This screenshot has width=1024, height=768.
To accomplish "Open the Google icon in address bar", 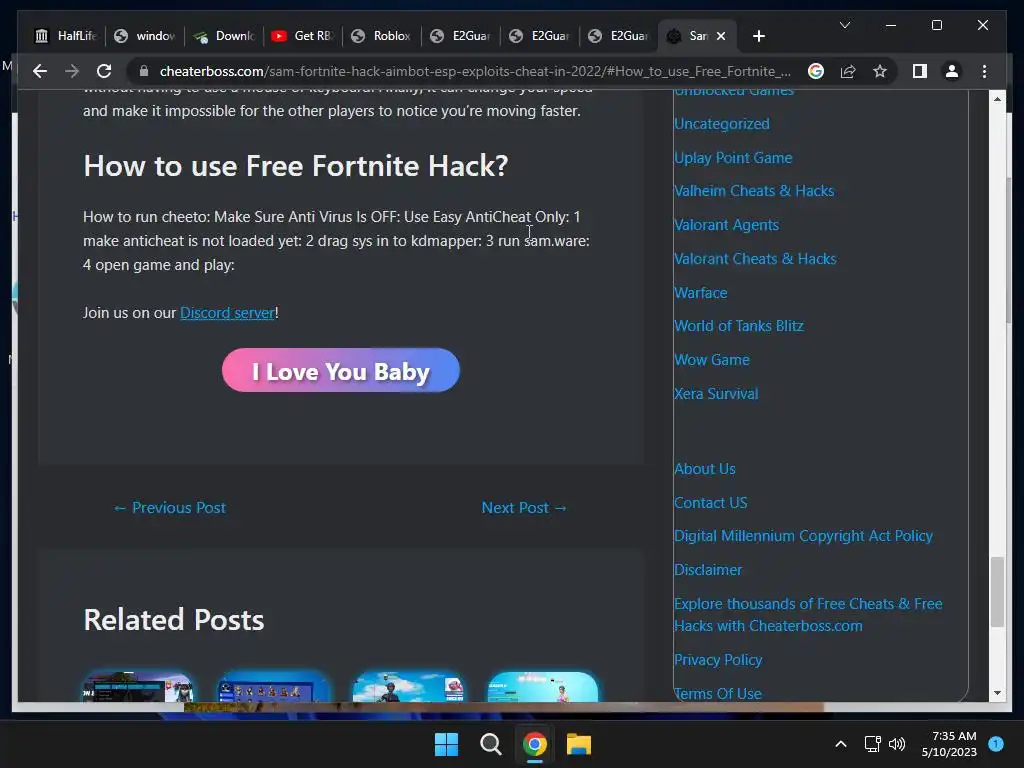I will [816, 71].
